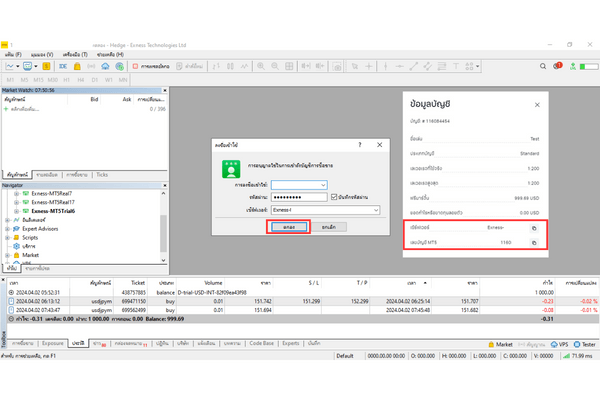Switch to the Ticks tab in Market Watch

102,174
